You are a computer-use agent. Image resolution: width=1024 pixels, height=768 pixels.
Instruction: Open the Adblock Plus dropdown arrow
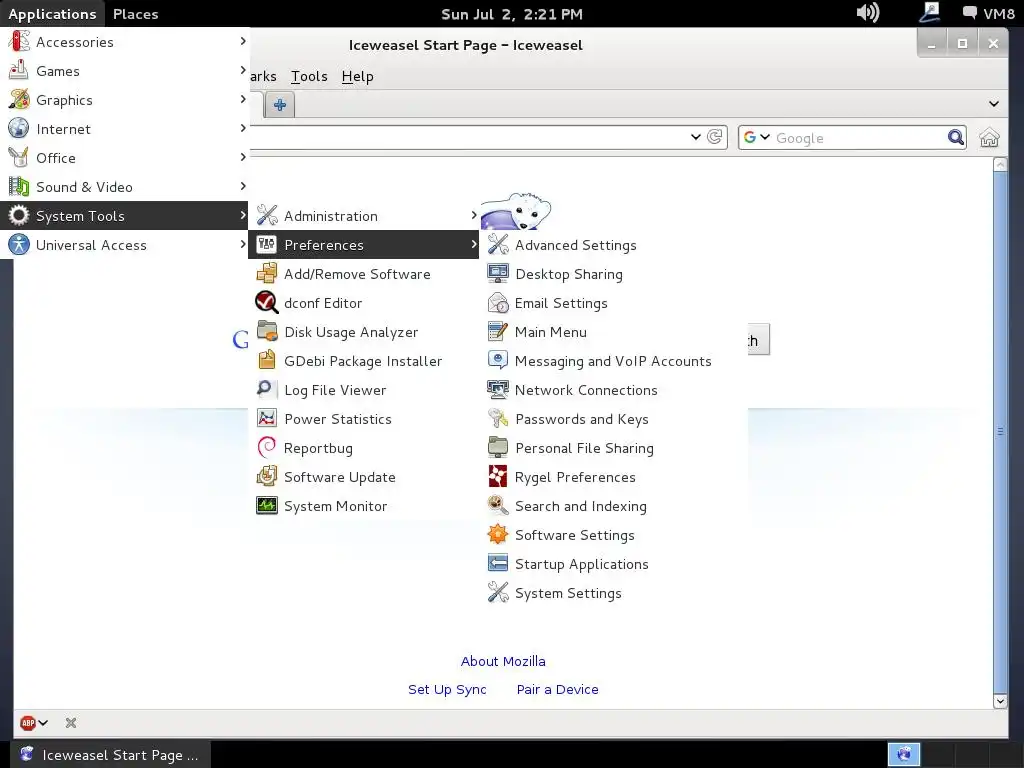43,723
